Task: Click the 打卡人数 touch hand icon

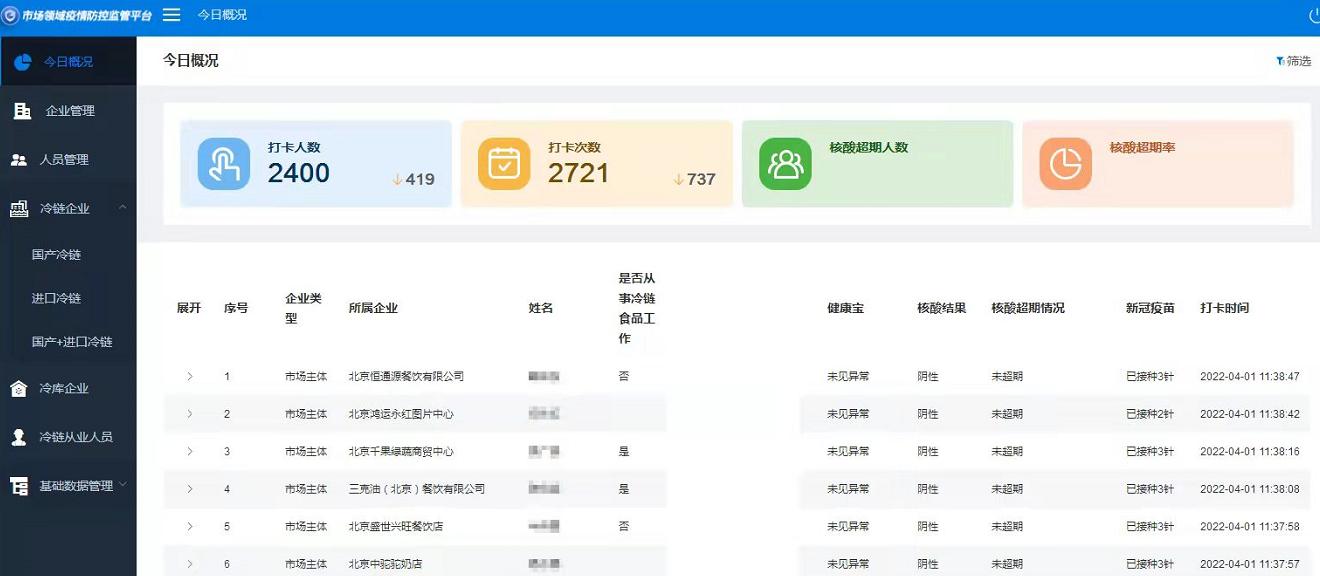Action: [x=224, y=164]
